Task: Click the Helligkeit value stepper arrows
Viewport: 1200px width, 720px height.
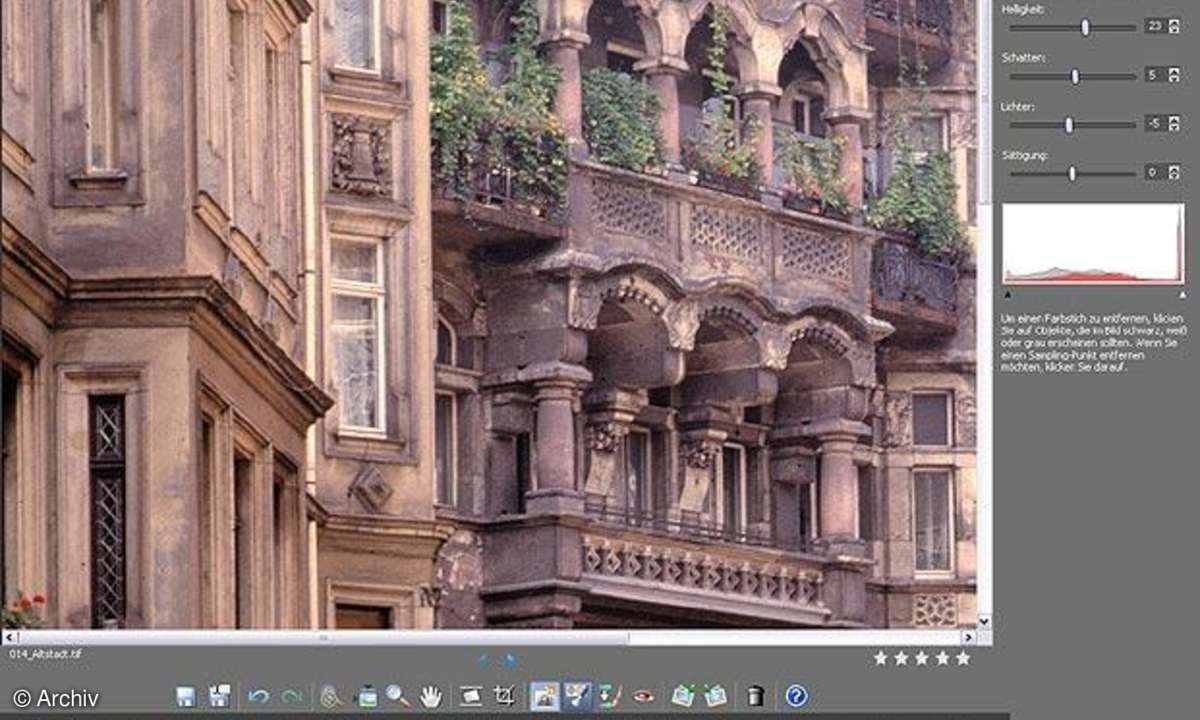Action: coord(1175,26)
